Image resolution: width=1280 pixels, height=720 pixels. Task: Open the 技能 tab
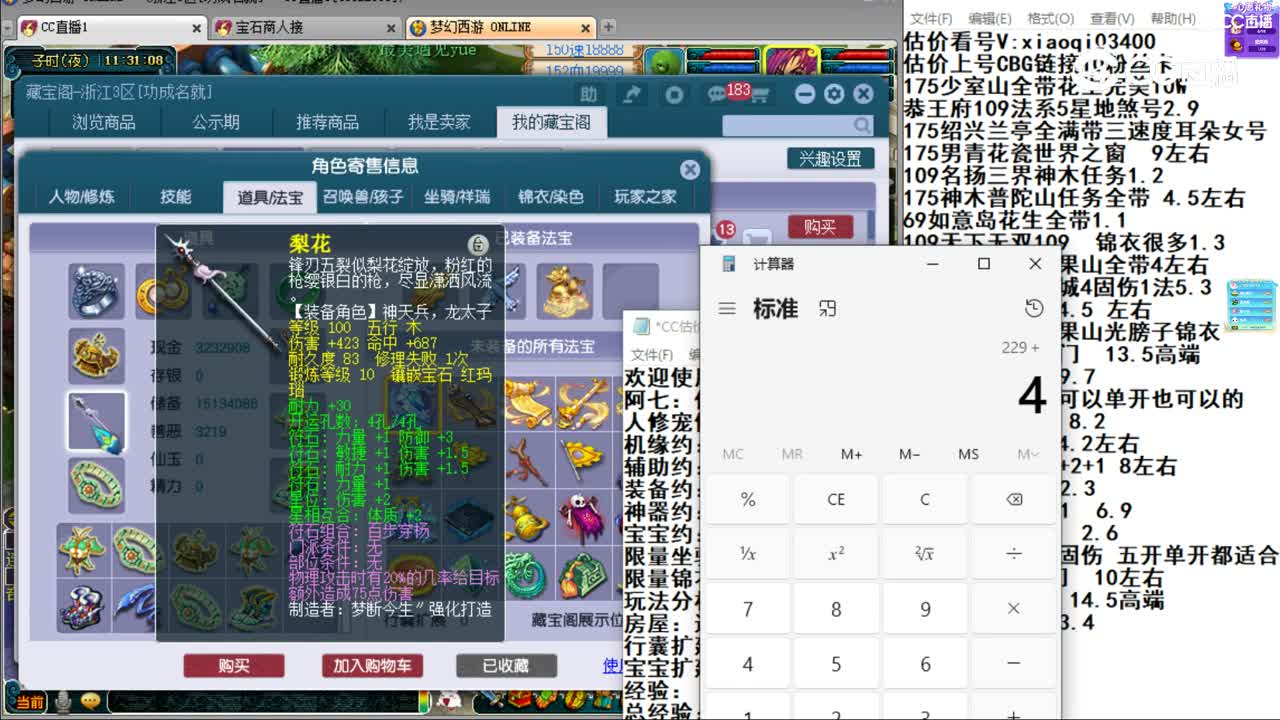click(175, 197)
